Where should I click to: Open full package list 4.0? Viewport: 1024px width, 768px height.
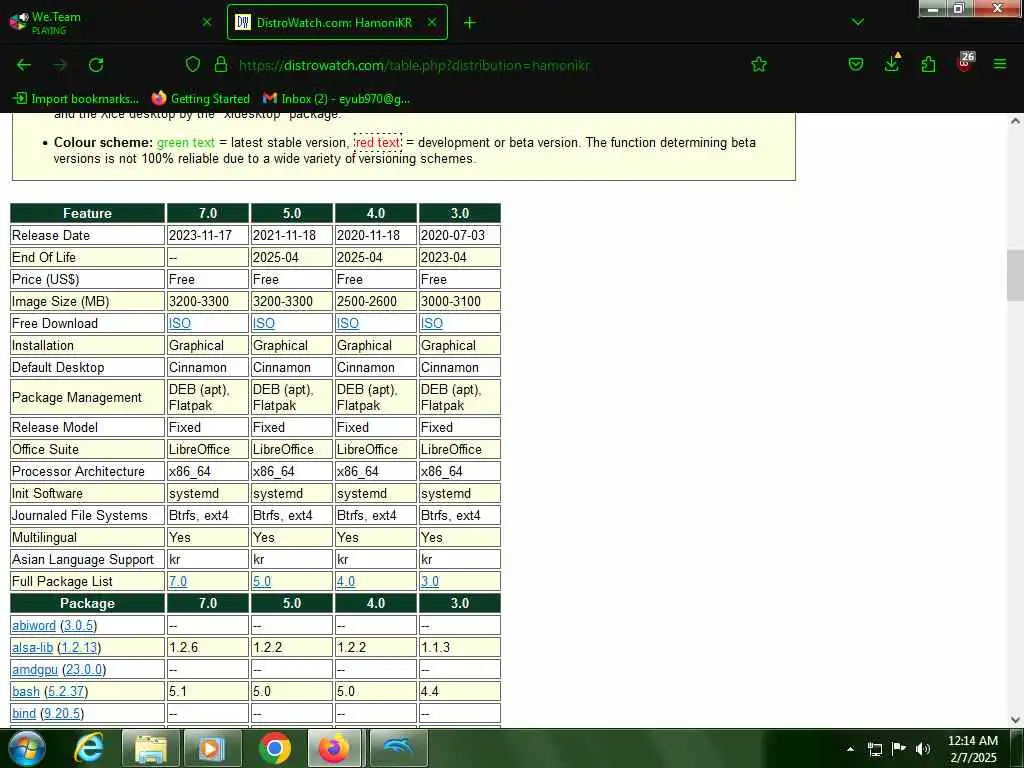[346, 581]
